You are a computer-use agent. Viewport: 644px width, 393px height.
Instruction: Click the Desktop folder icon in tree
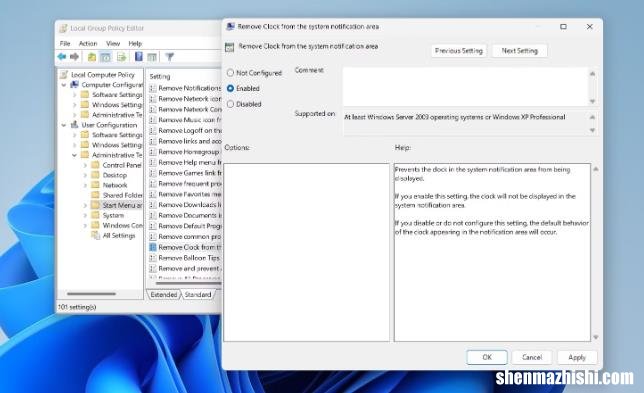(95, 175)
